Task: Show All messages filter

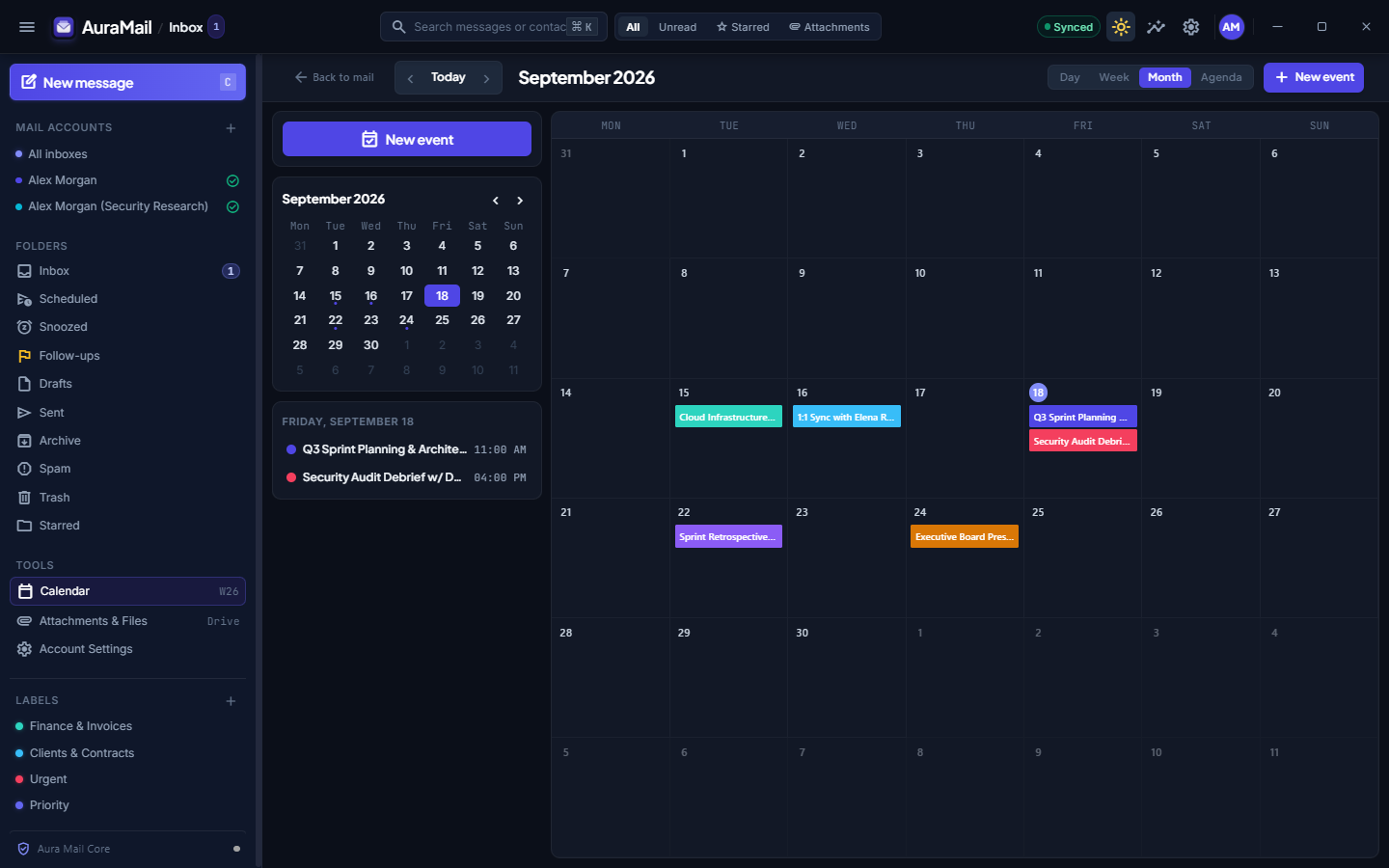Action: tap(633, 27)
